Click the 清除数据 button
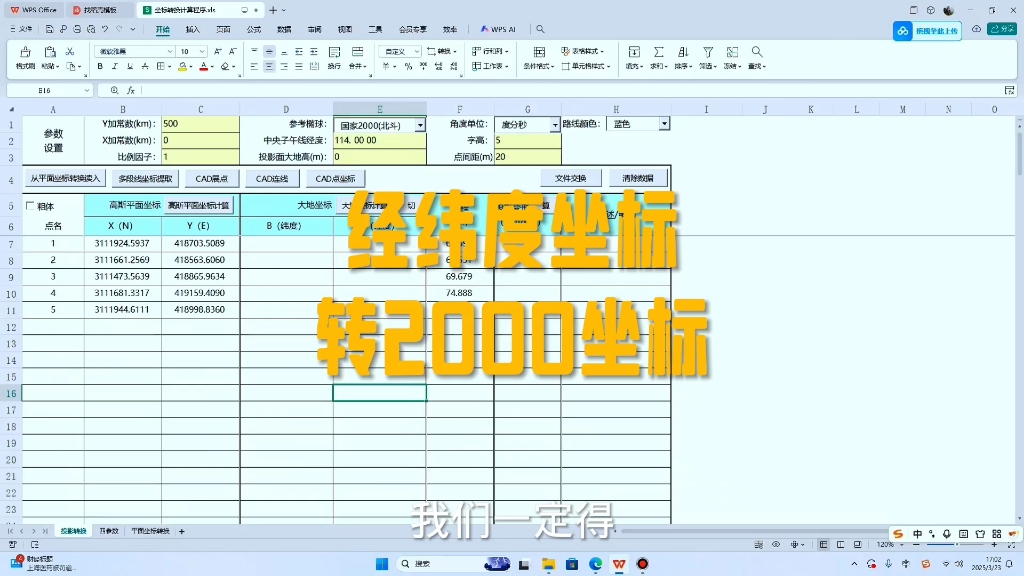Image resolution: width=1024 pixels, height=576 pixels. 636,177
